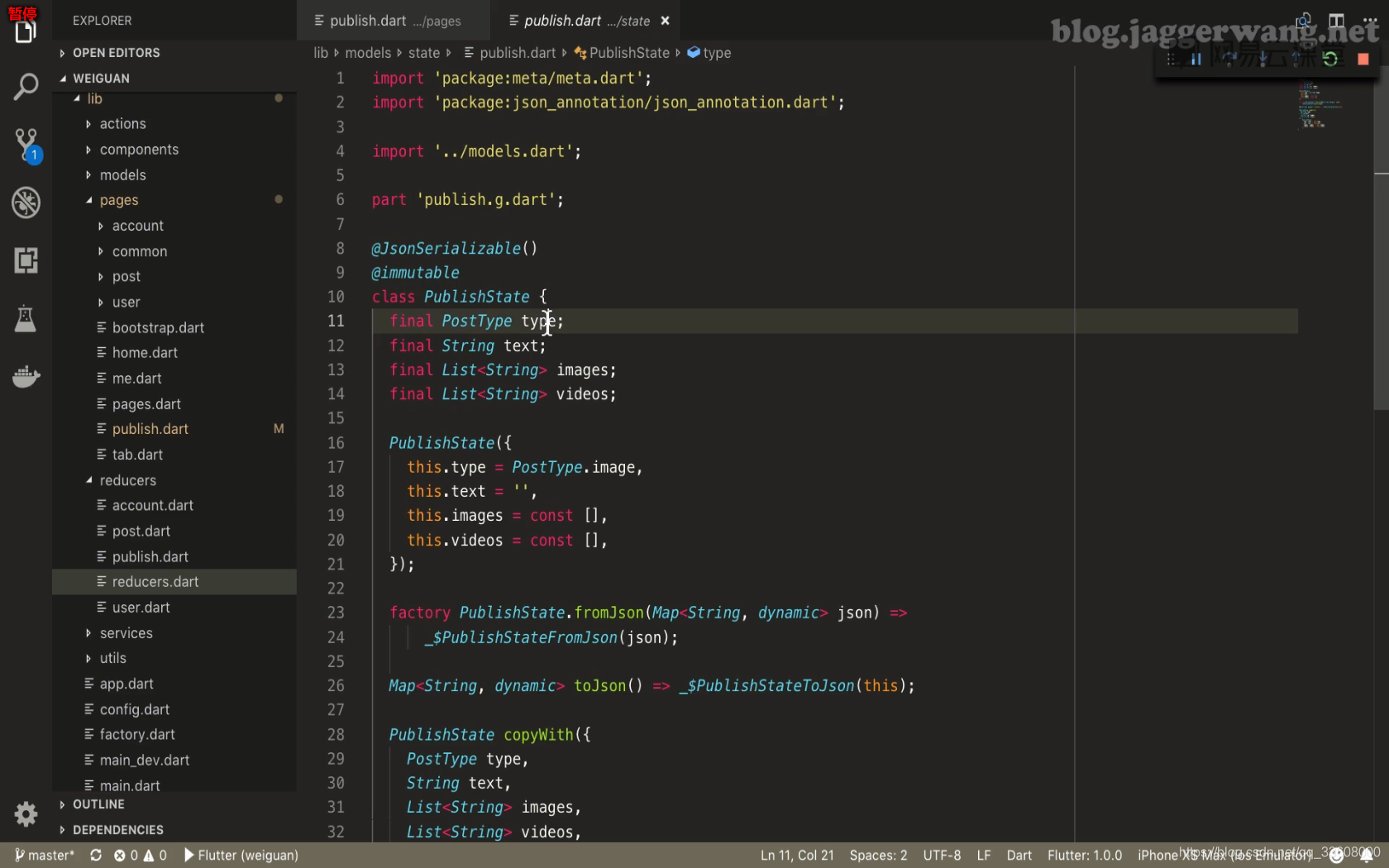This screenshot has height=868, width=1389.
Task: Change line ending via LF indicator
Action: coord(984,855)
